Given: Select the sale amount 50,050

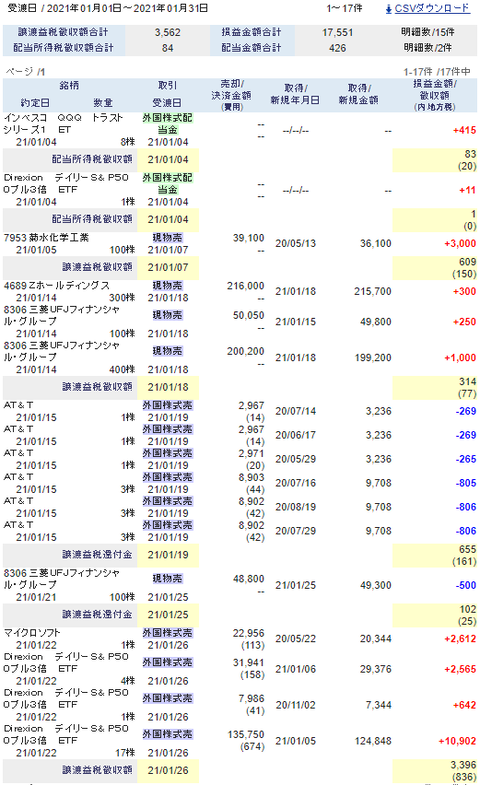Looking at the screenshot, I should tap(248, 315).
